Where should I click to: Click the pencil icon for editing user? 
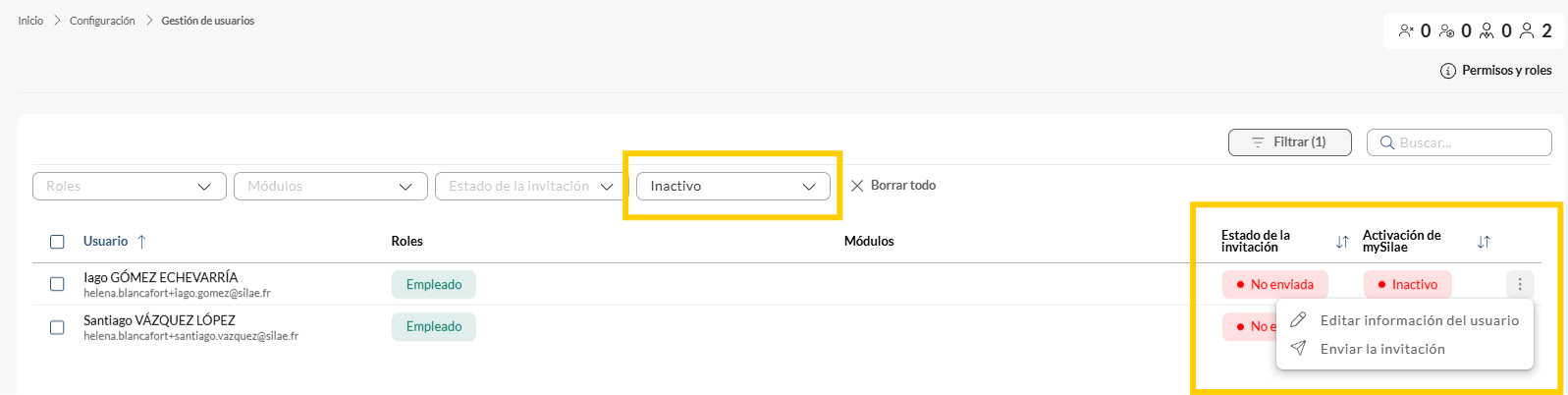coord(1298,320)
